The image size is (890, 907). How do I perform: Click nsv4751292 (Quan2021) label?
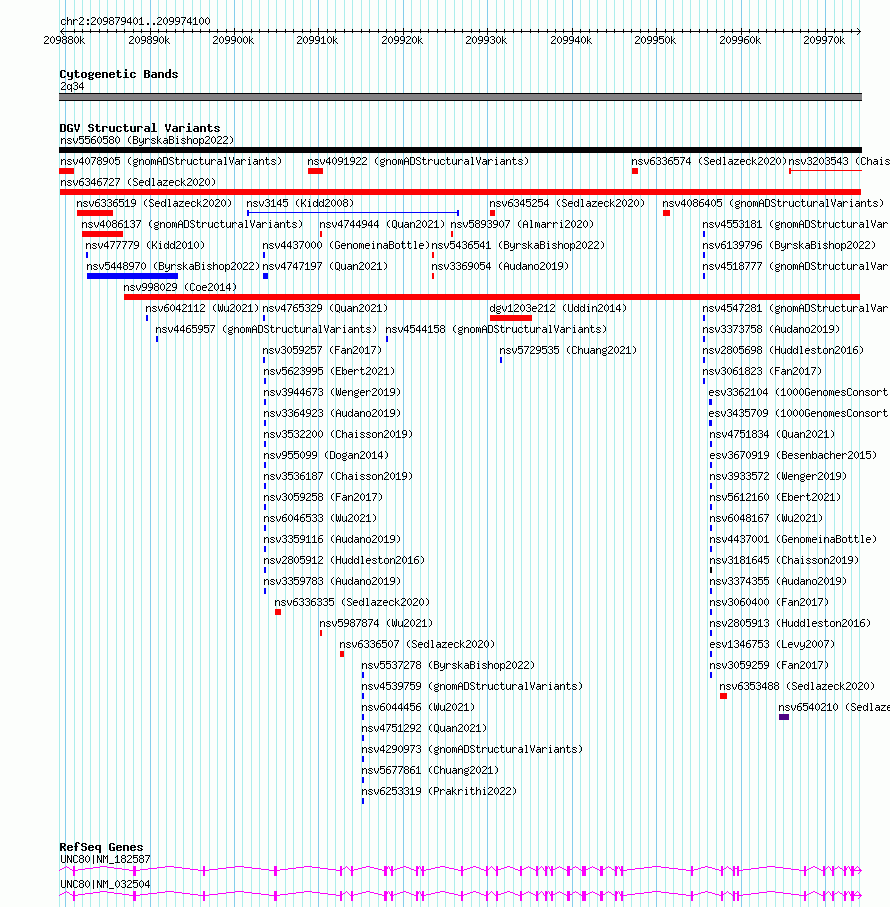[x=424, y=728]
